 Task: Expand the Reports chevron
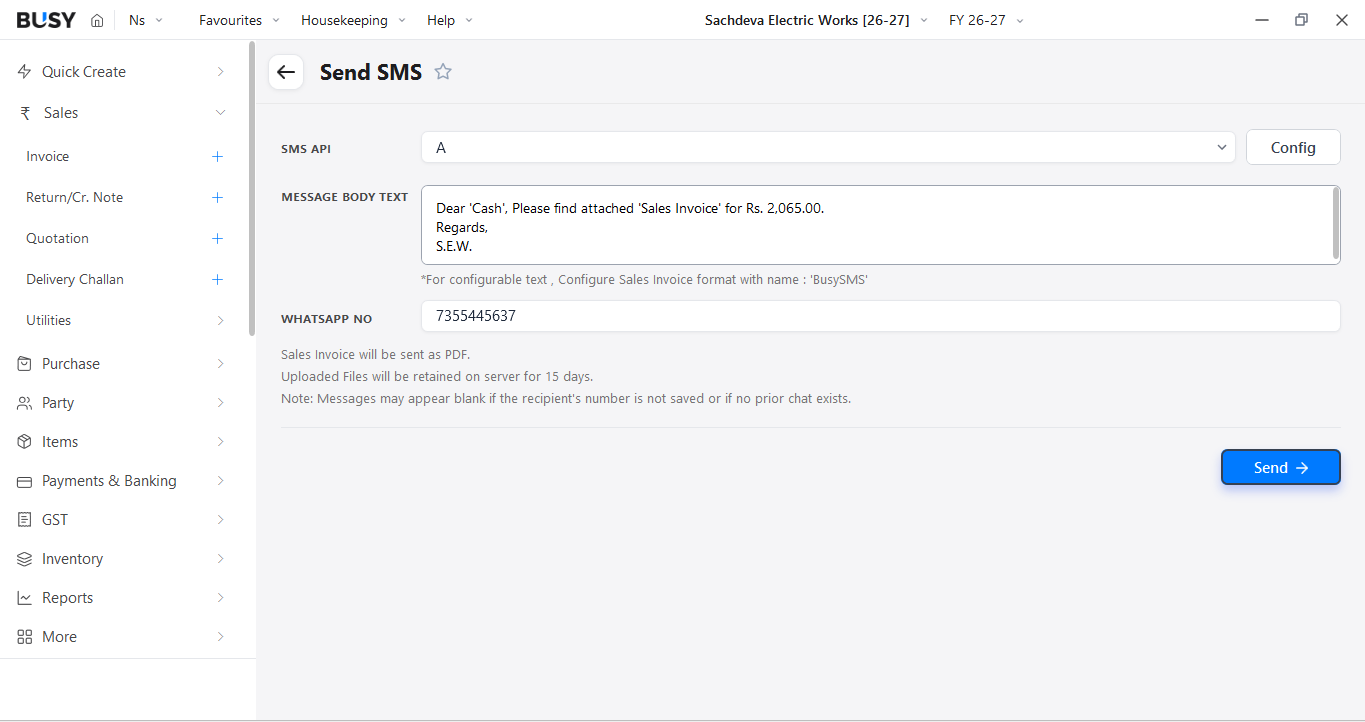pos(220,598)
